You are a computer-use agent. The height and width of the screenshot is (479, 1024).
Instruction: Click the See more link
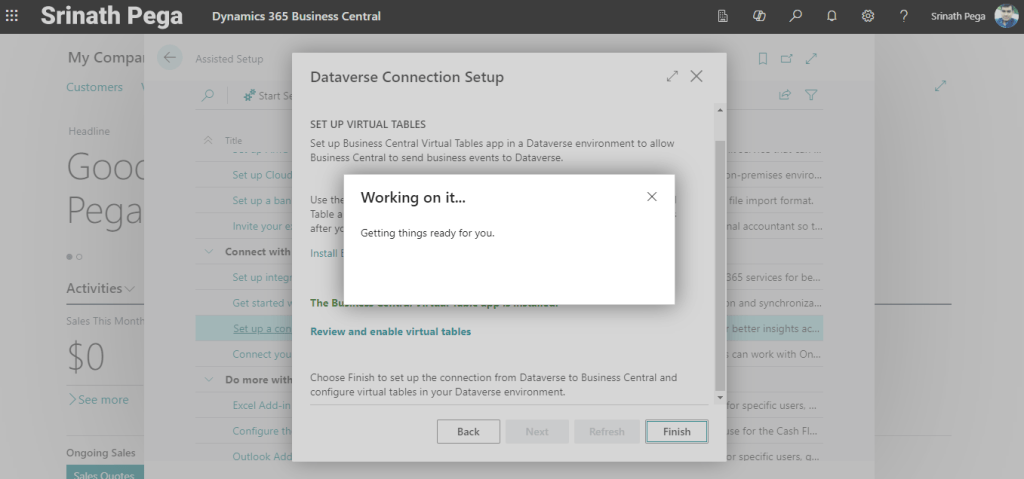98,399
